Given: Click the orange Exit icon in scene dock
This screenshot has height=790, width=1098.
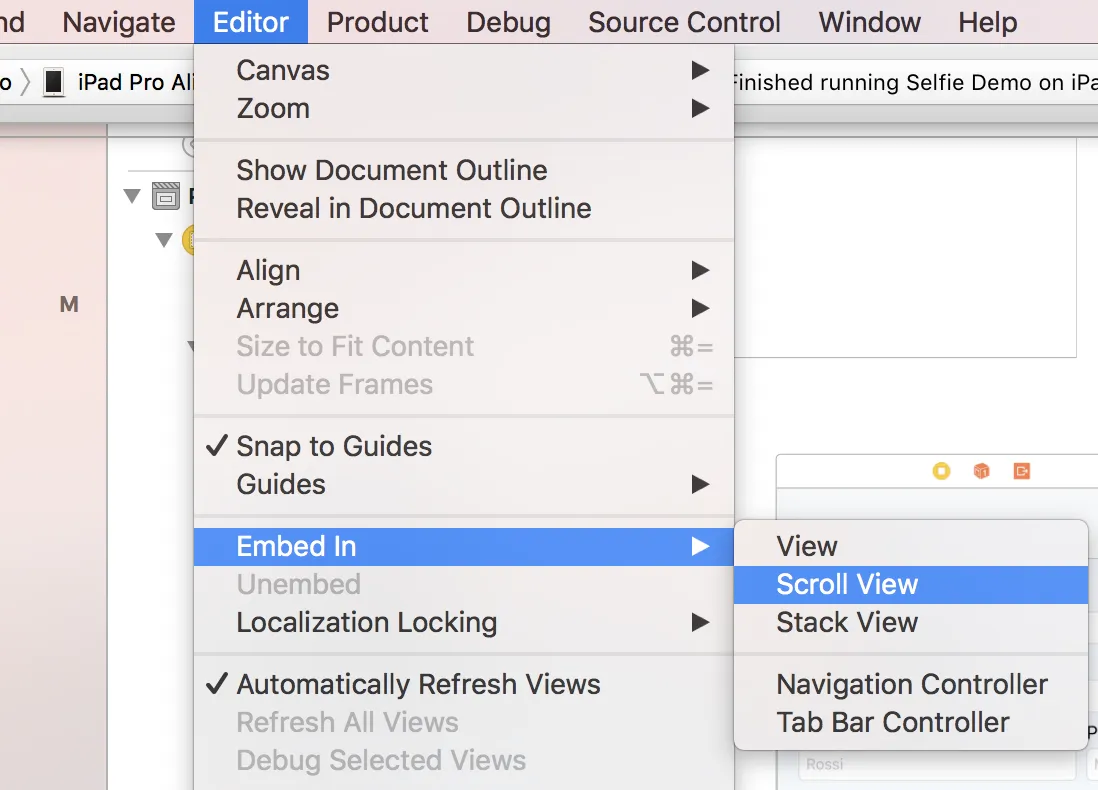Looking at the screenshot, I should point(1021,471).
